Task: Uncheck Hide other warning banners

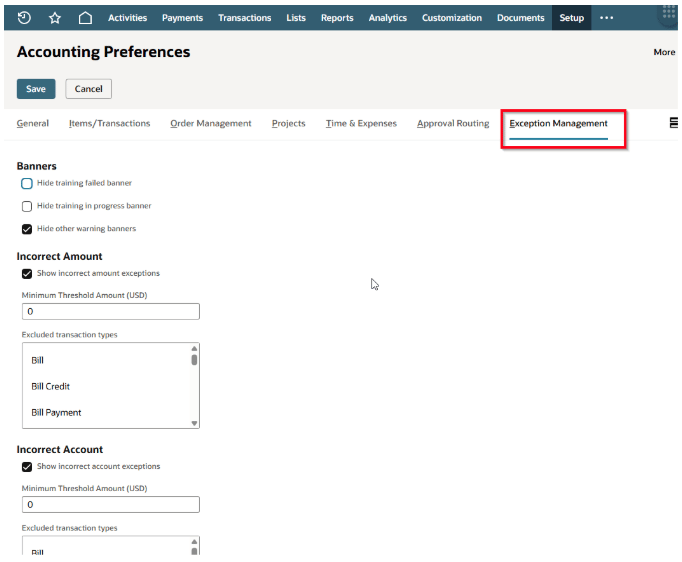Action: click(27, 229)
